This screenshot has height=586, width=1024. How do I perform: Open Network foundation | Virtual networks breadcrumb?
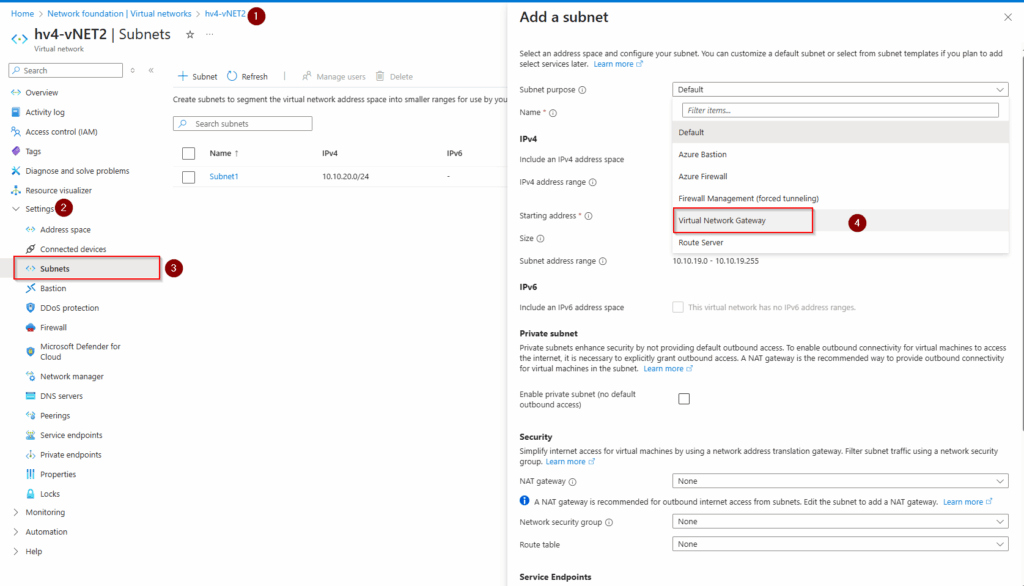tap(120, 14)
